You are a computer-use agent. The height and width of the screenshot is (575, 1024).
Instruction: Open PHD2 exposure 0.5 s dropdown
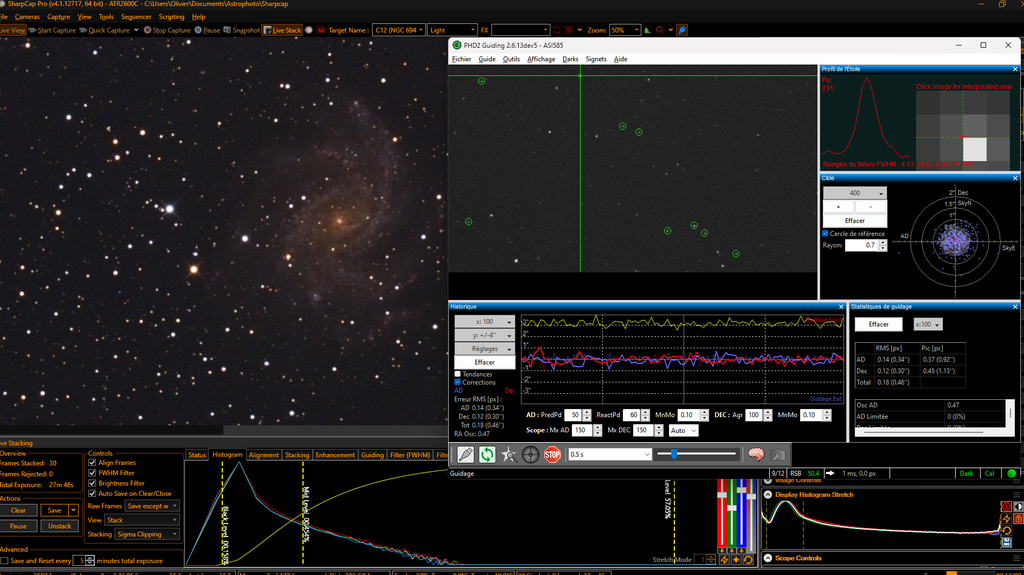(x=610, y=454)
